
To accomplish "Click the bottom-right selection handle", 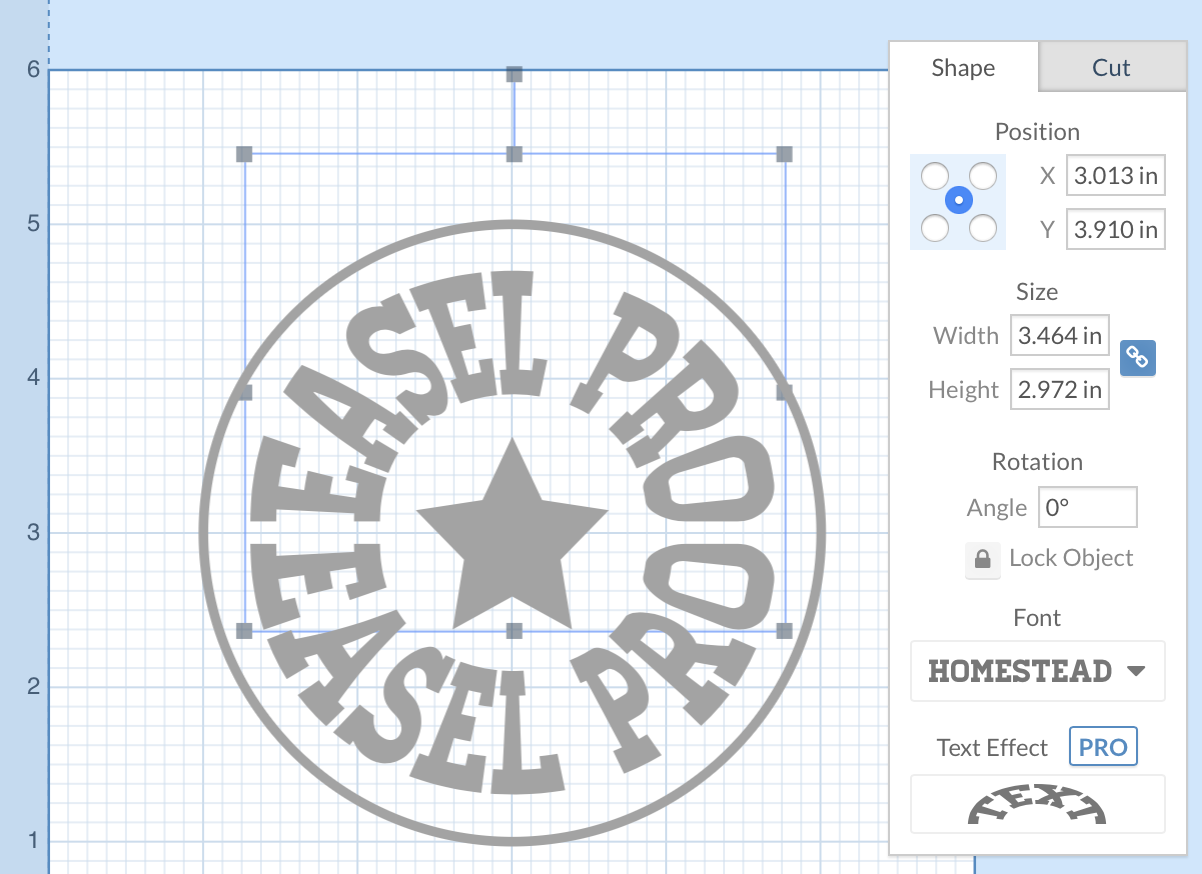I will coord(784,631).
